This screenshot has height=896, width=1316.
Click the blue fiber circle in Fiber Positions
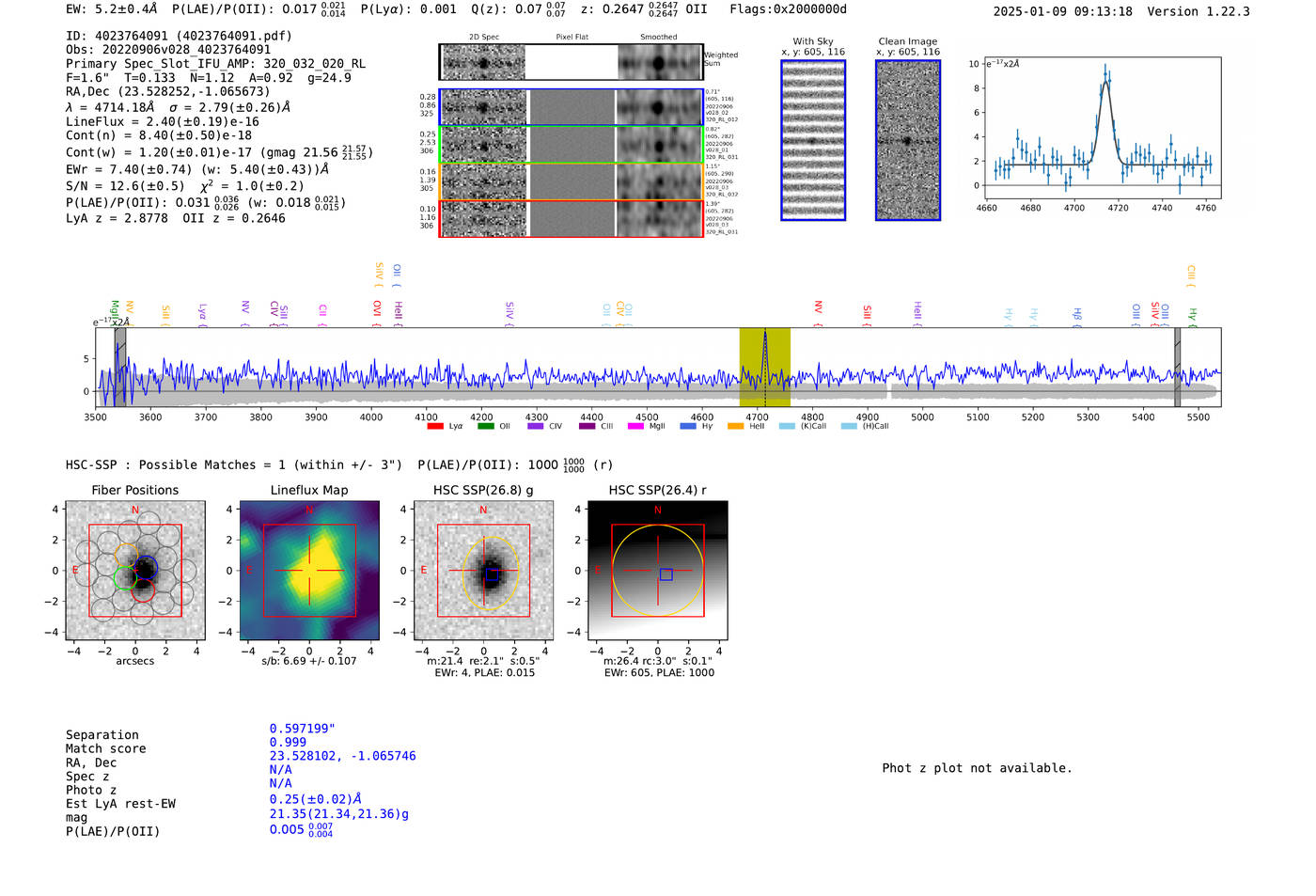click(x=146, y=569)
